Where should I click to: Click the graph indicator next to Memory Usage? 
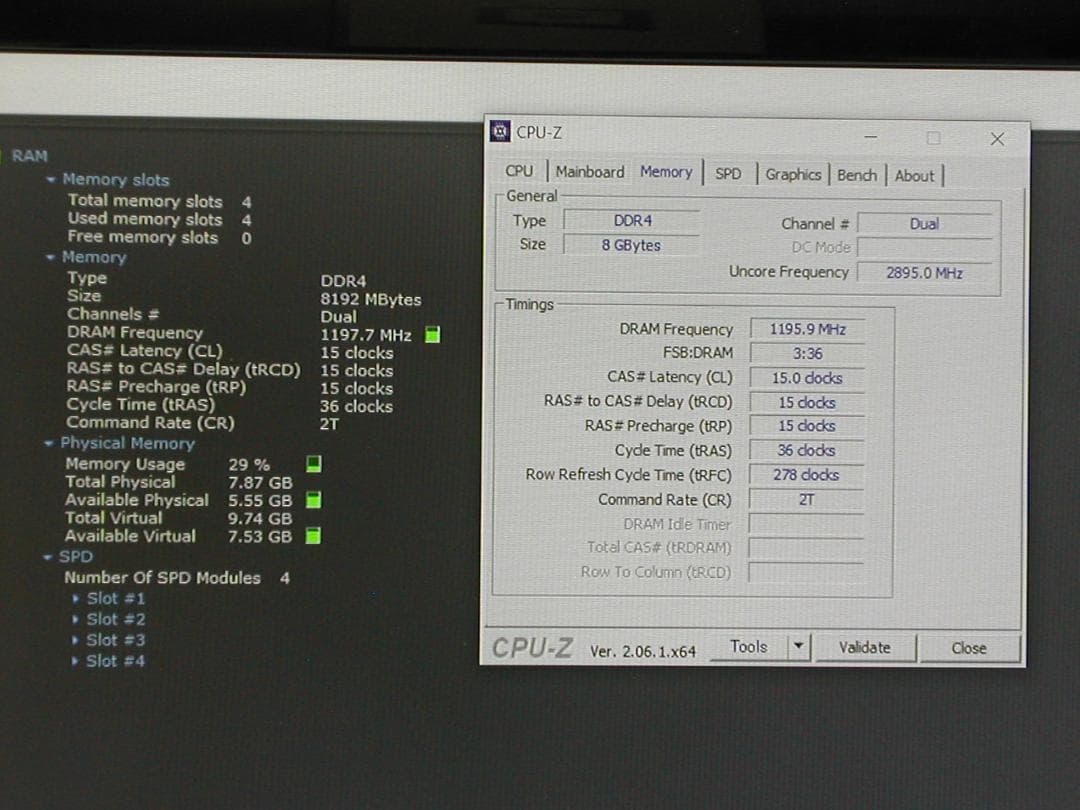(313, 463)
